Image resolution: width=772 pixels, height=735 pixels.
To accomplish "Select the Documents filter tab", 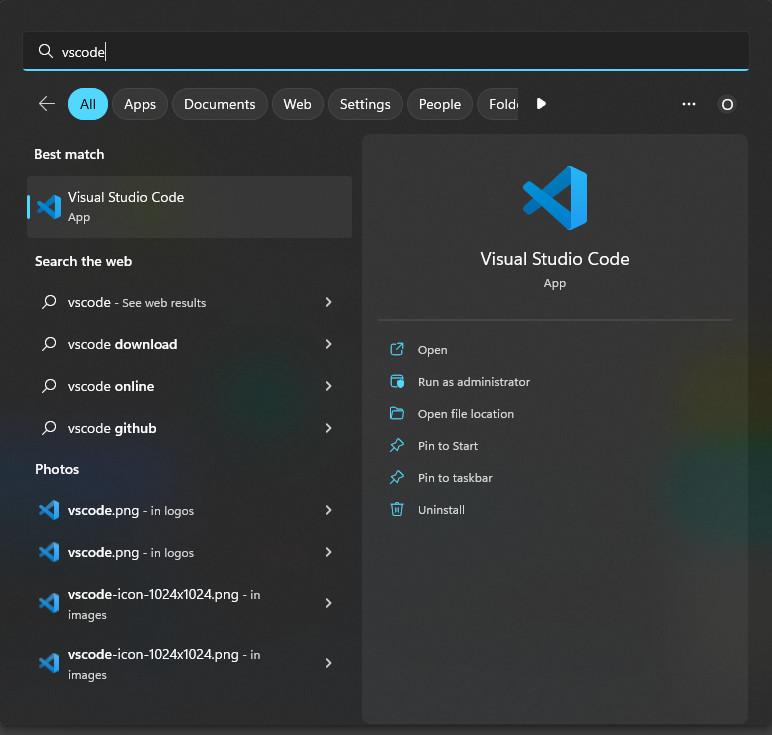I will [219, 104].
